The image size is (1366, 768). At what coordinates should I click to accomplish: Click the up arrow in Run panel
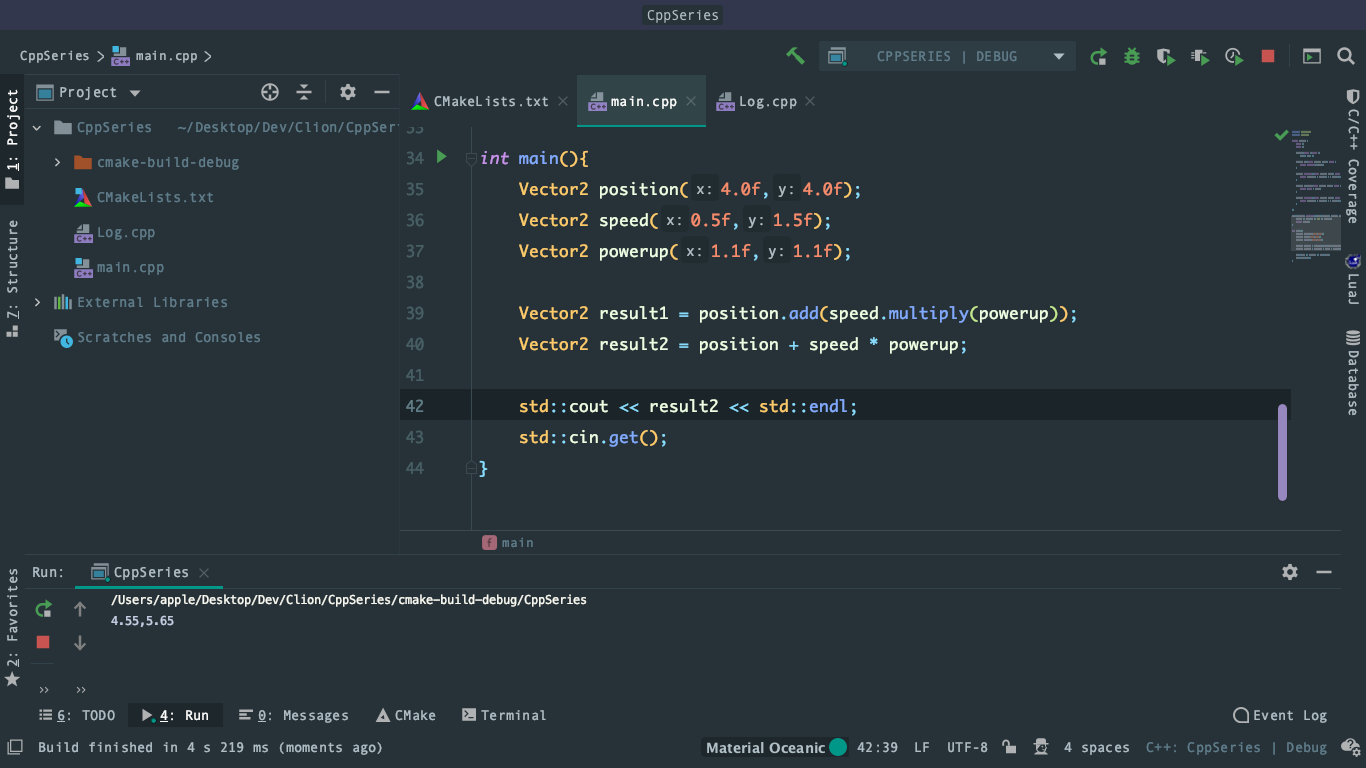(80, 609)
